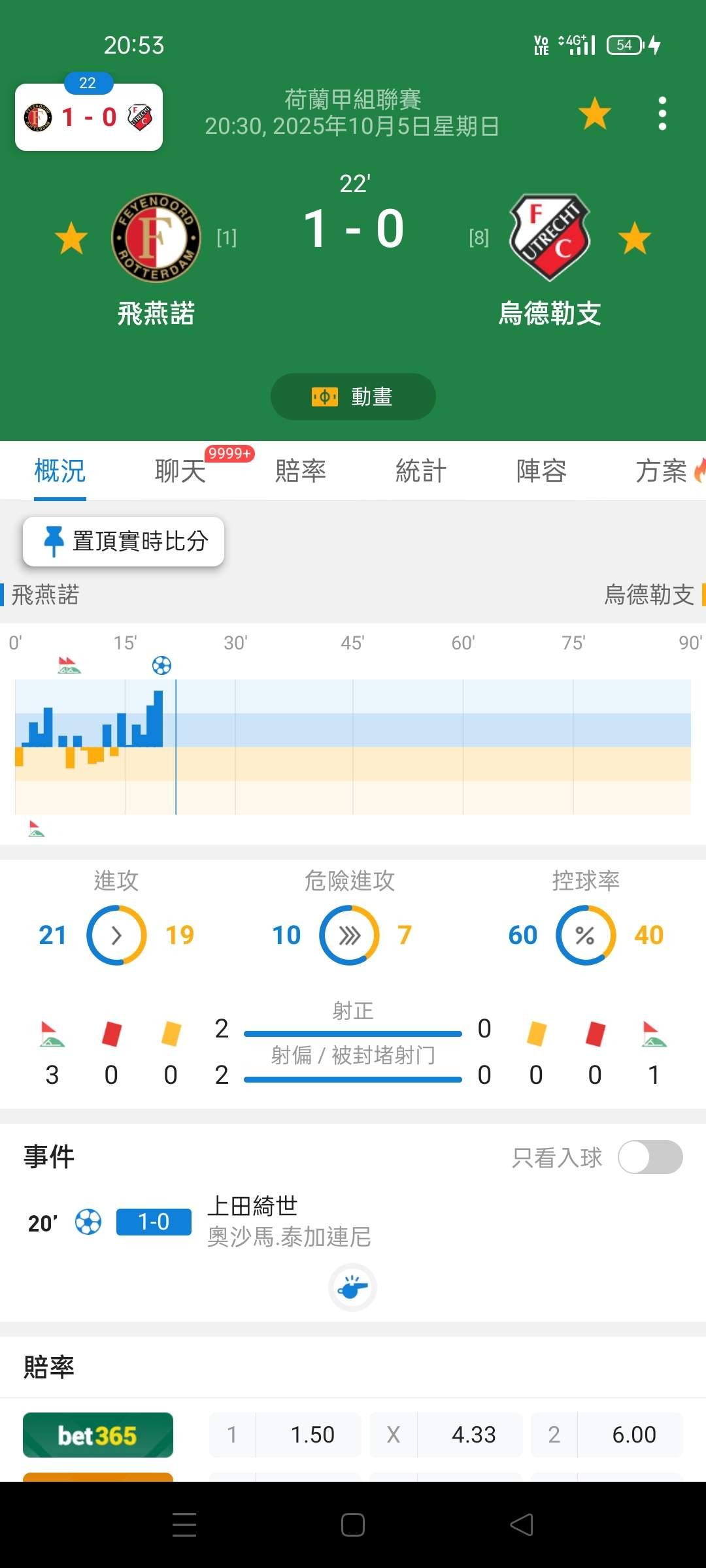The height and width of the screenshot is (1568, 706).
Task: Open the 動畫 live animation view
Action: click(x=353, y=397)
